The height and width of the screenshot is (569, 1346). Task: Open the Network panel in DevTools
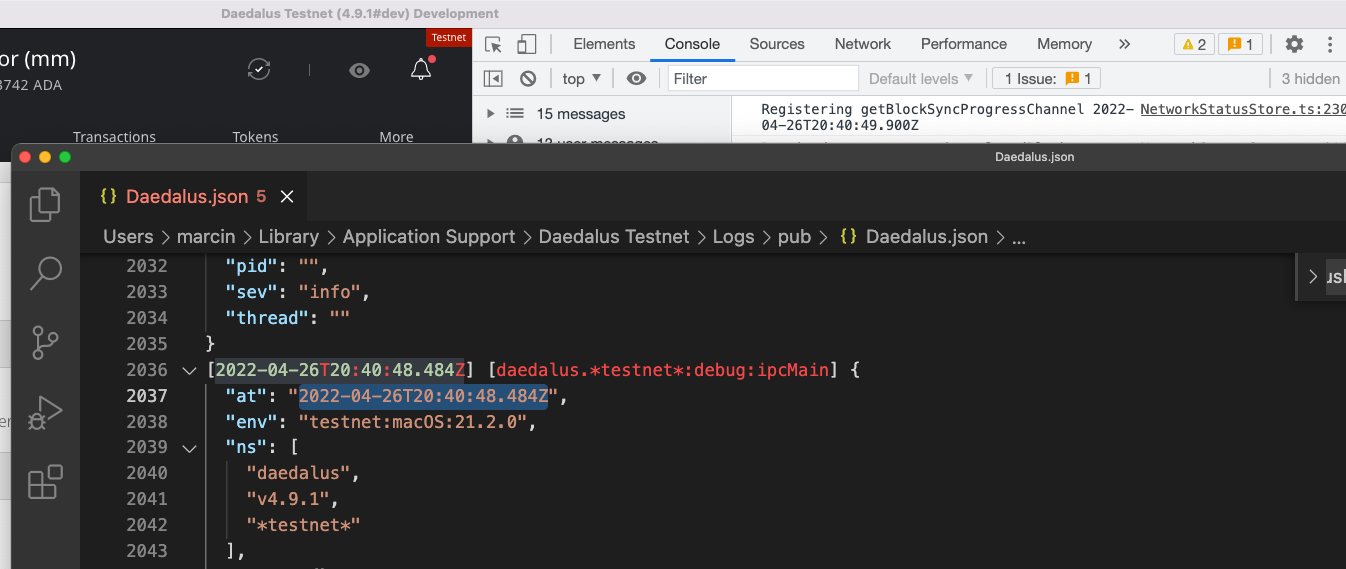coord(863,44)
